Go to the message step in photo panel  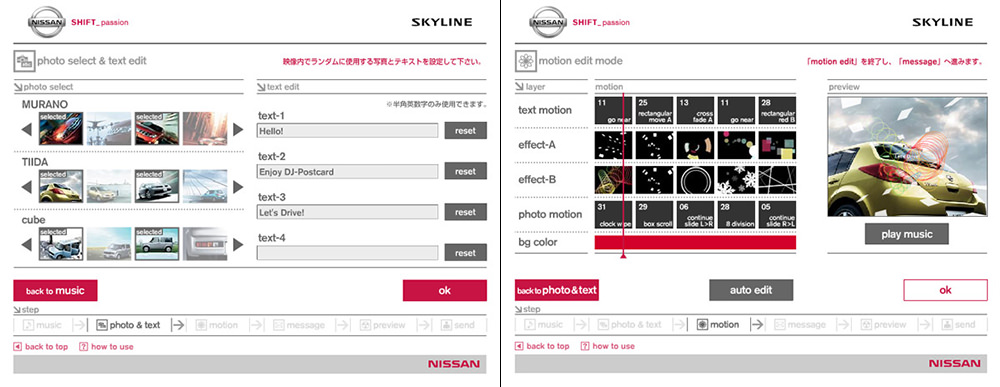(x=299, y=325)
